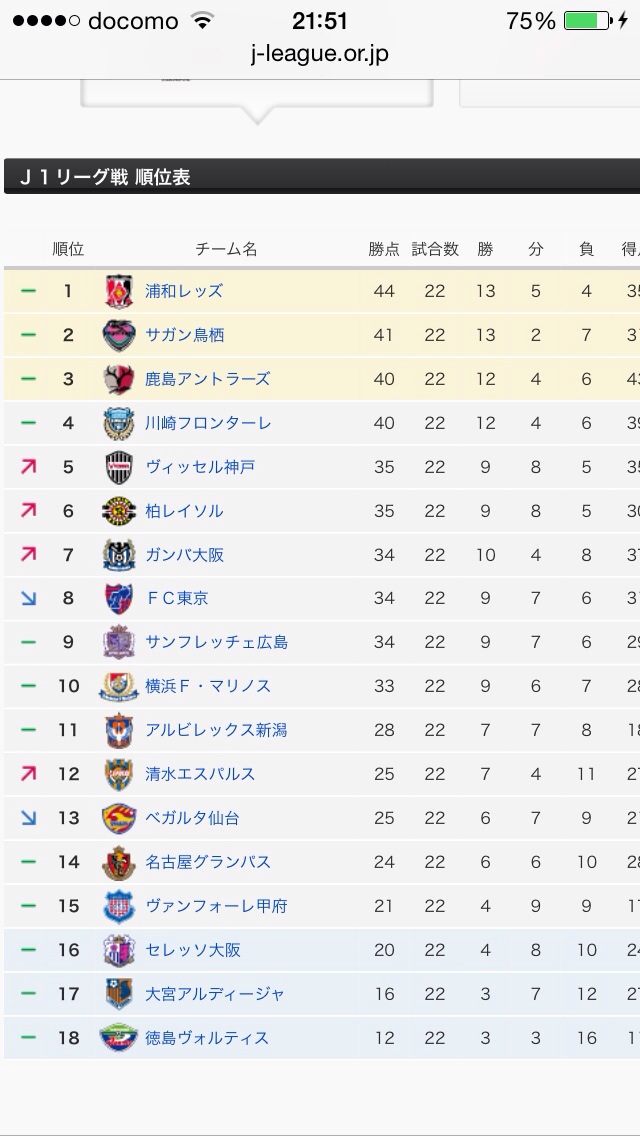The image size is (640, 1136).
Task: Click the Yokohama F. Marinos crest
Action: point(119,686)
